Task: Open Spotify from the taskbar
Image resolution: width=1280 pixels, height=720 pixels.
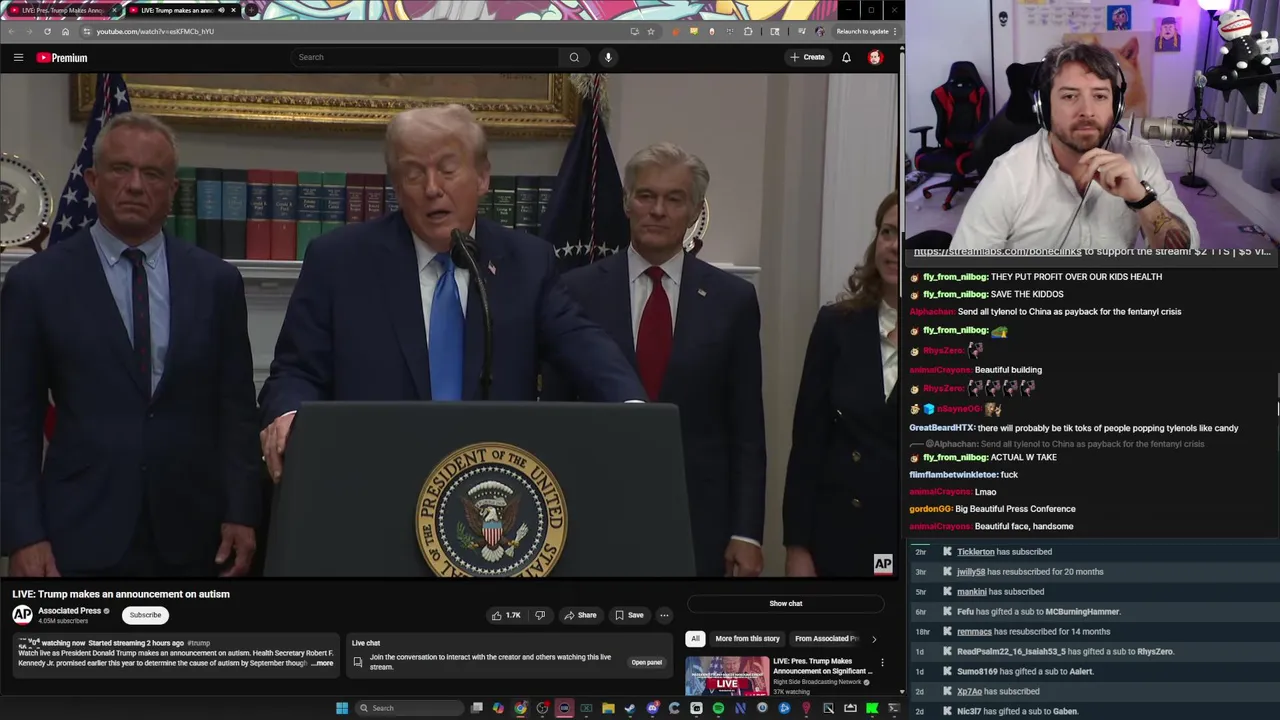Action: coord(718,708)
